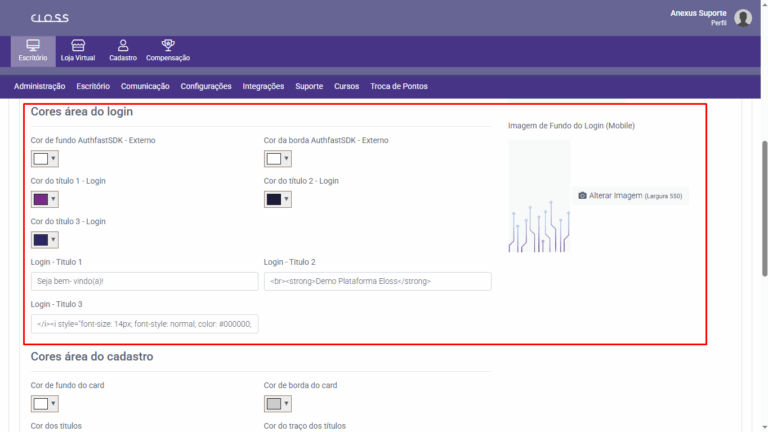
Task: Click the login background image thumbnail
Action: pos(539,196)
